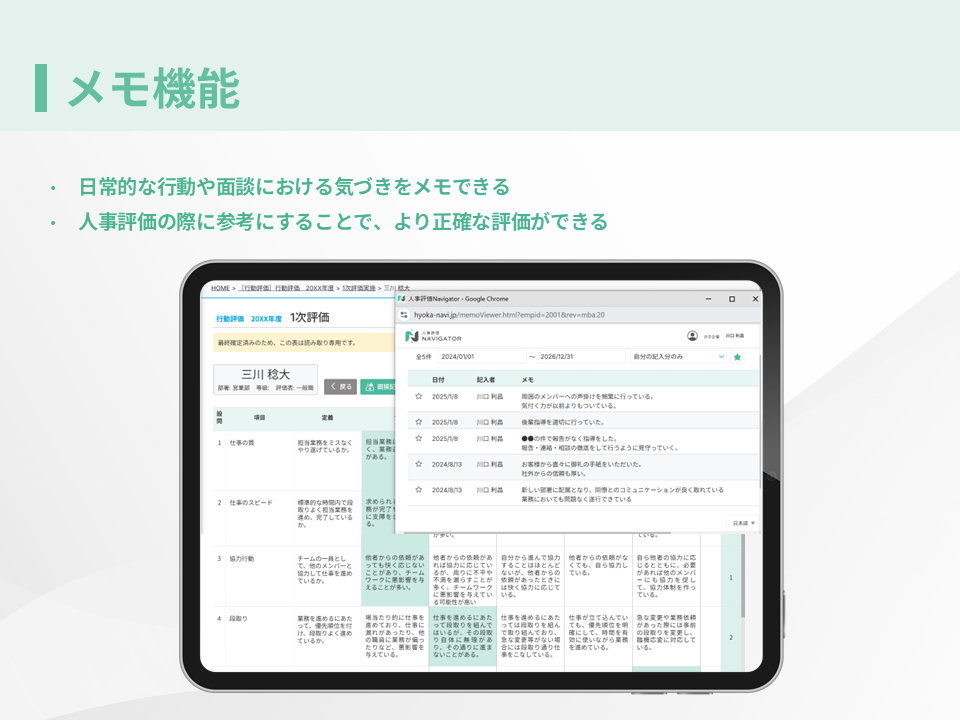Screen dimensions: 960x720
Task: Click the 人事評価 Navigator logo
Action: [433, 337]
